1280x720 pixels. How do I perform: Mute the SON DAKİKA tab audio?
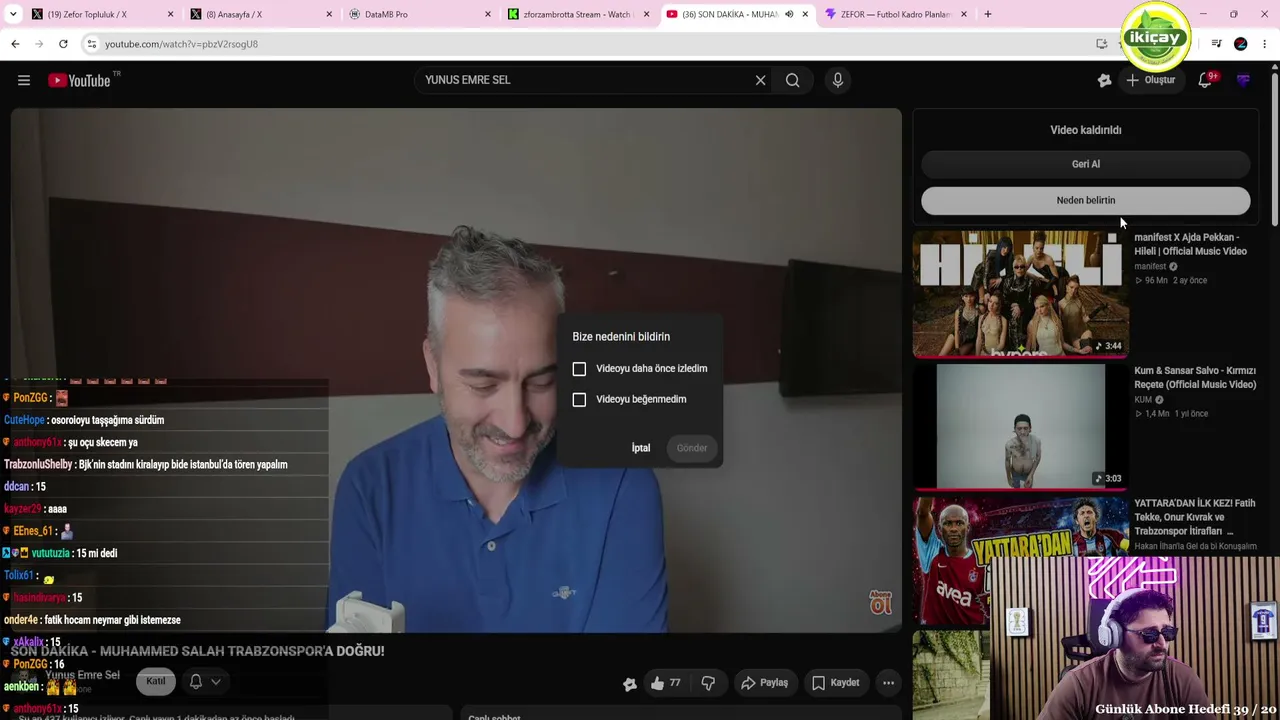click(x=789, y=15)
